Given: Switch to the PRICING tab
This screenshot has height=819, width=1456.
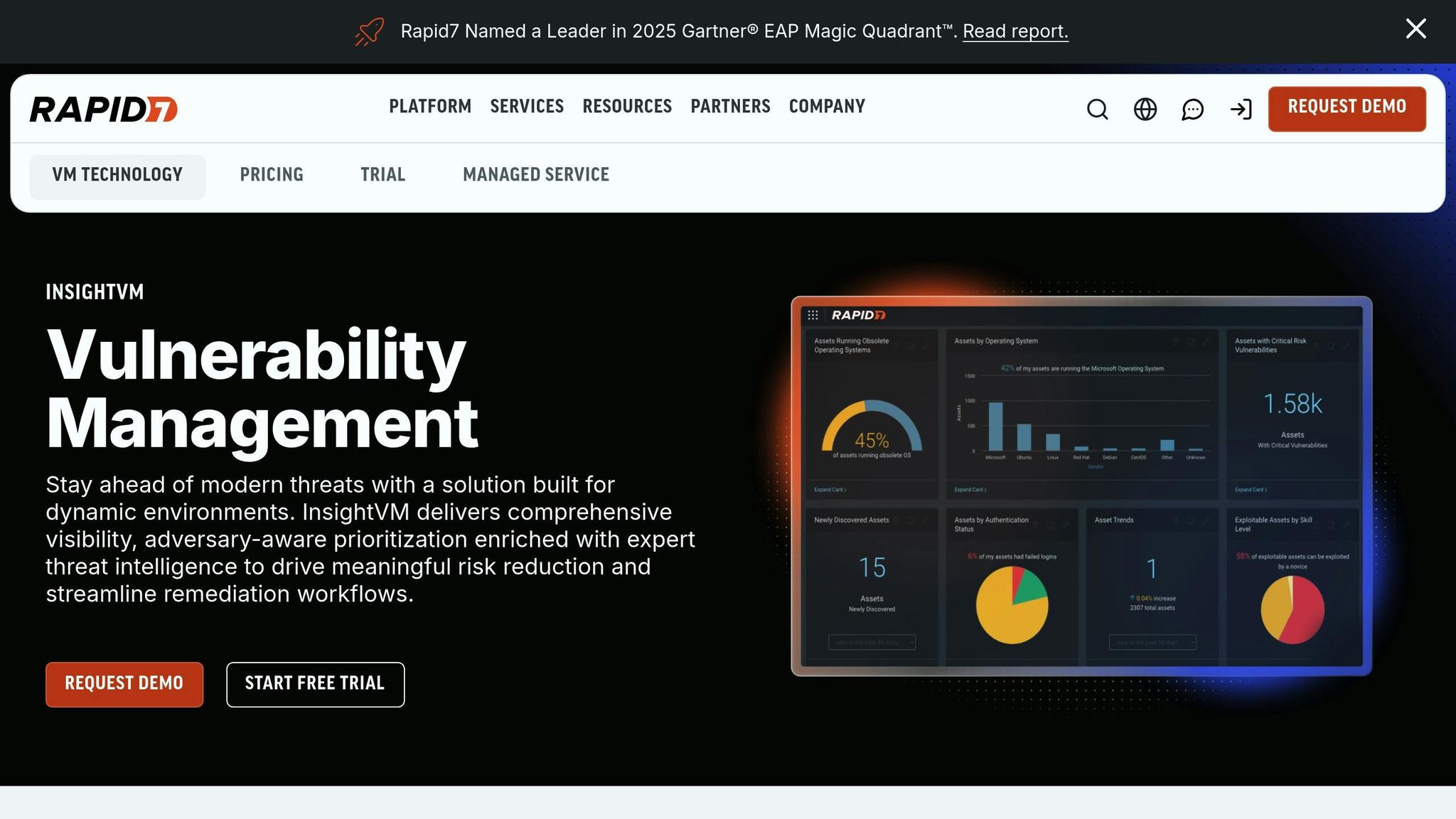Looking at the screenshot, I should click(272, 175).
